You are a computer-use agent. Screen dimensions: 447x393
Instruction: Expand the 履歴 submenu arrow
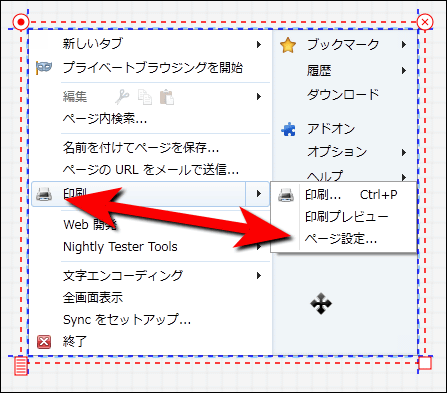pyautogui.click(x=404, y=70)
